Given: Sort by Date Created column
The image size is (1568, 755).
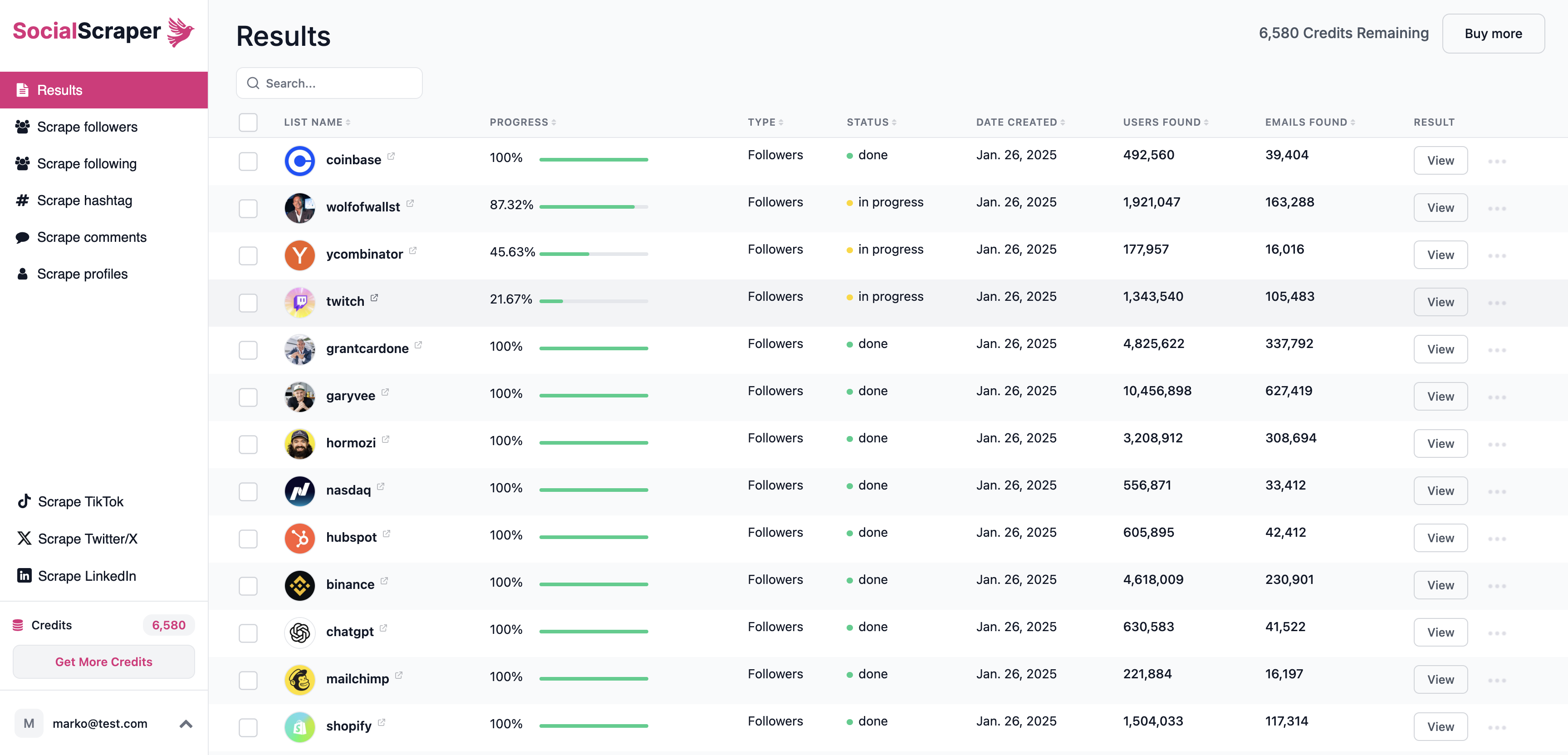Looking at the screenshot, I should click(x=1020, y=123).
